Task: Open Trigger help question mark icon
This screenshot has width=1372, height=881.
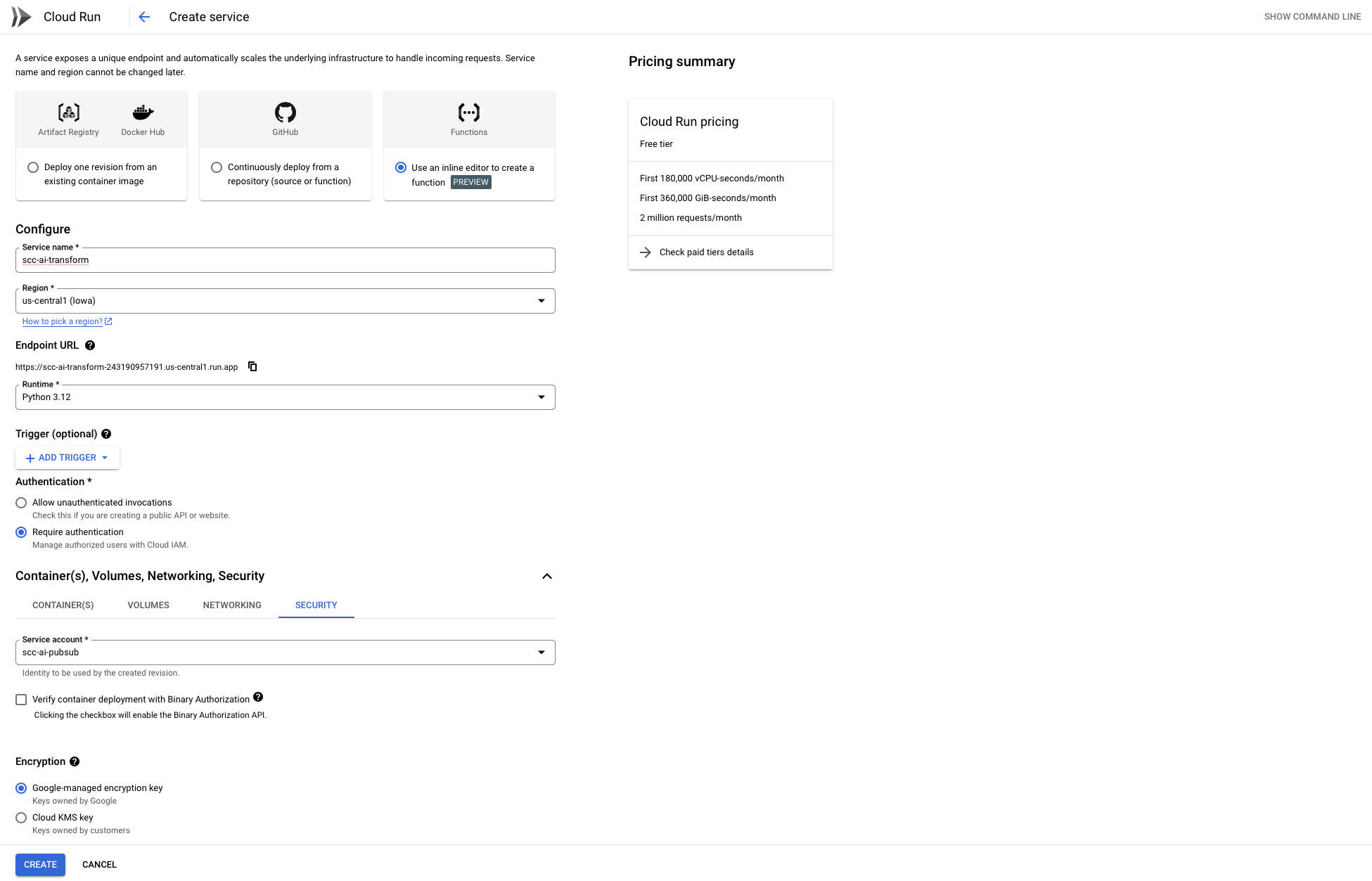Action: pos(106,434)
